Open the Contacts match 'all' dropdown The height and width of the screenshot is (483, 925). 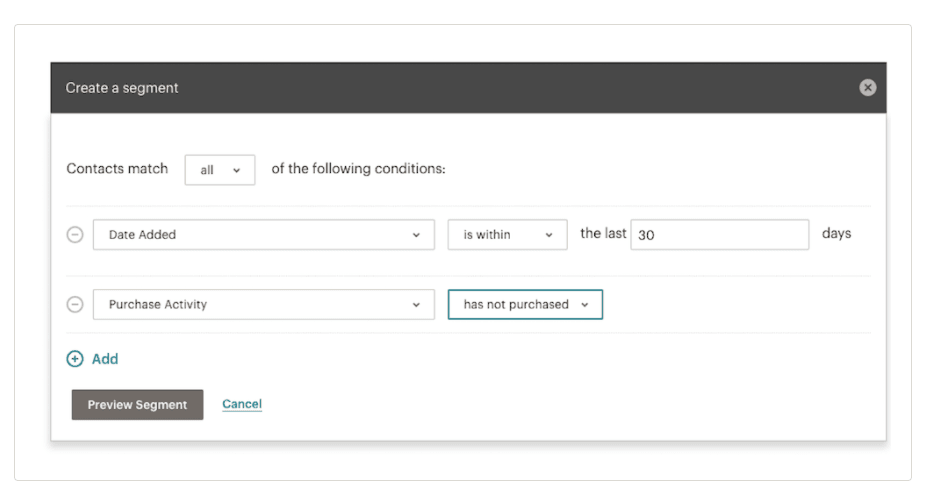point(219,170)
